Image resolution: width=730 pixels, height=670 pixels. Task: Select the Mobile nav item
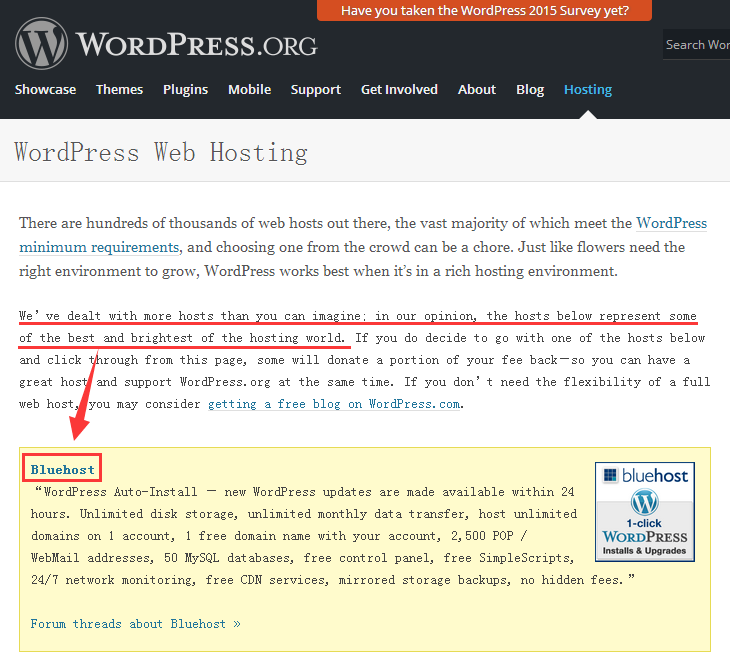pyautogui.click(x=250, y=89)
